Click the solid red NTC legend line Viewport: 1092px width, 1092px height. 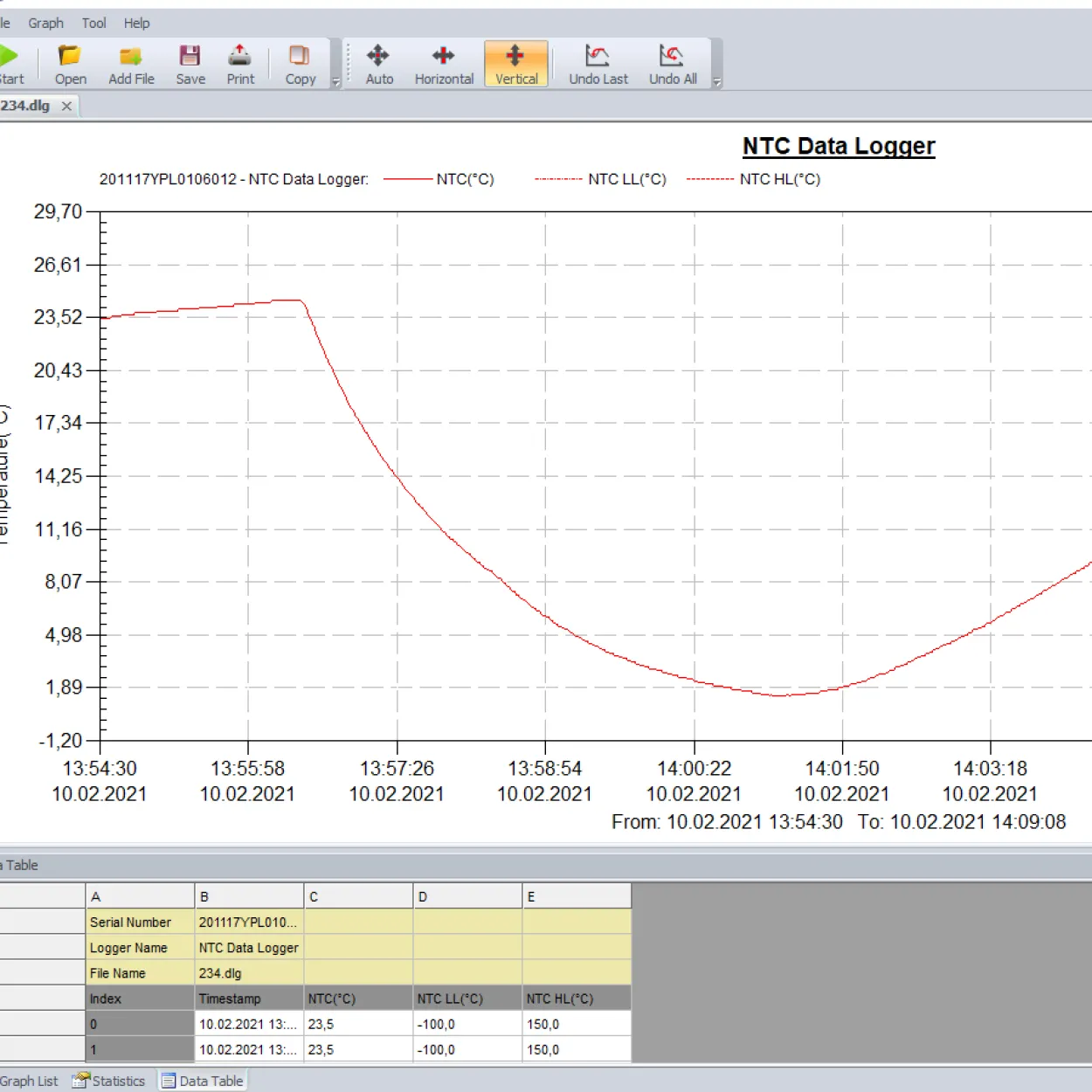click(408, 179)
